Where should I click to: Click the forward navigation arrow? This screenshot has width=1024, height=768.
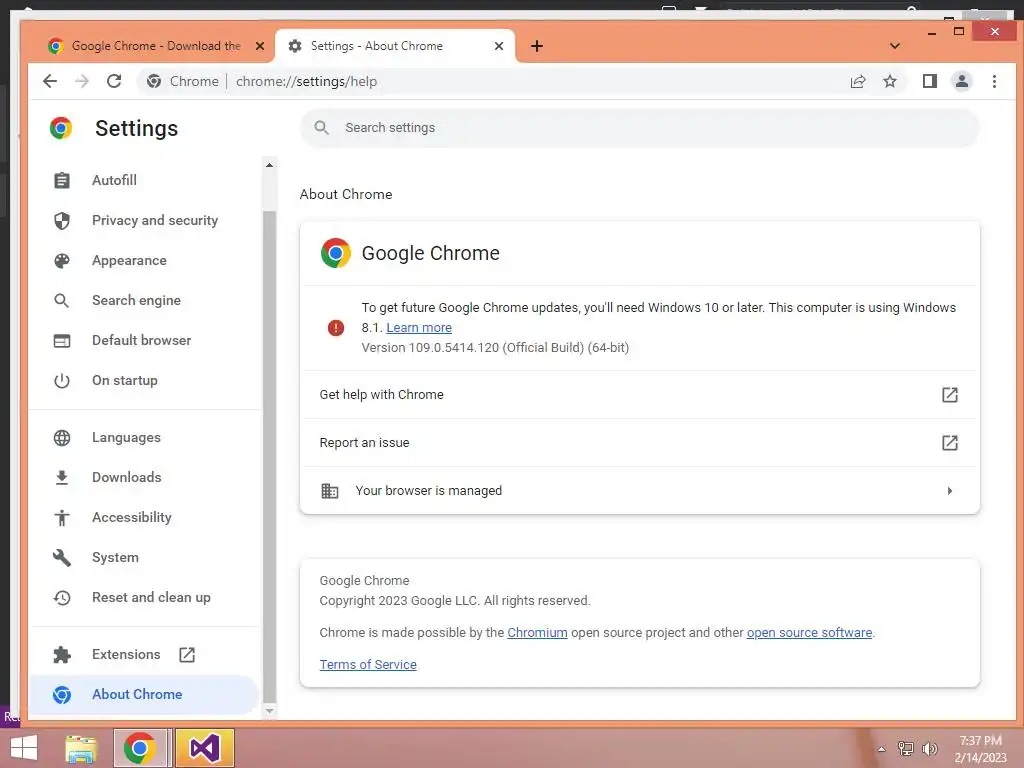pos(82,81)
